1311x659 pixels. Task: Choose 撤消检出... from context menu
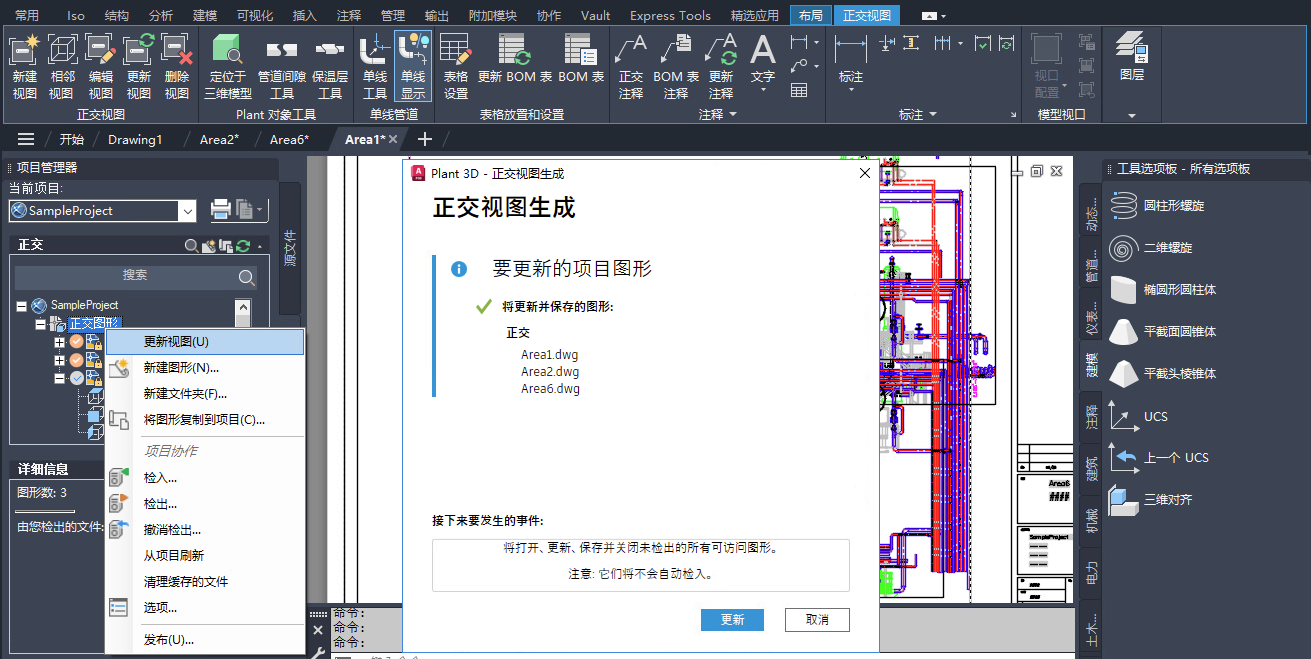click(x=205, y=530)
